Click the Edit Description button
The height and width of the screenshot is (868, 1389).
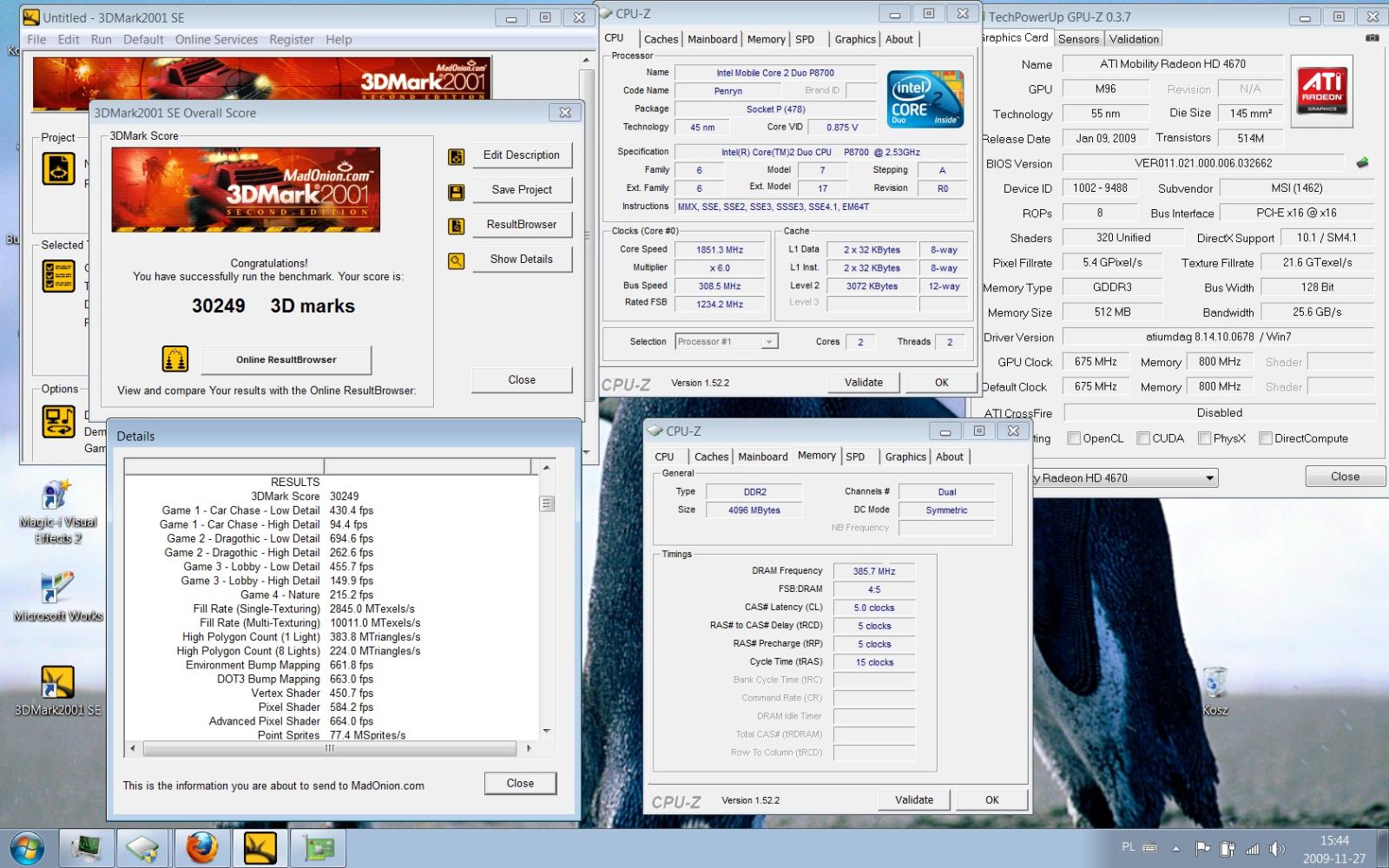(522, 155)
